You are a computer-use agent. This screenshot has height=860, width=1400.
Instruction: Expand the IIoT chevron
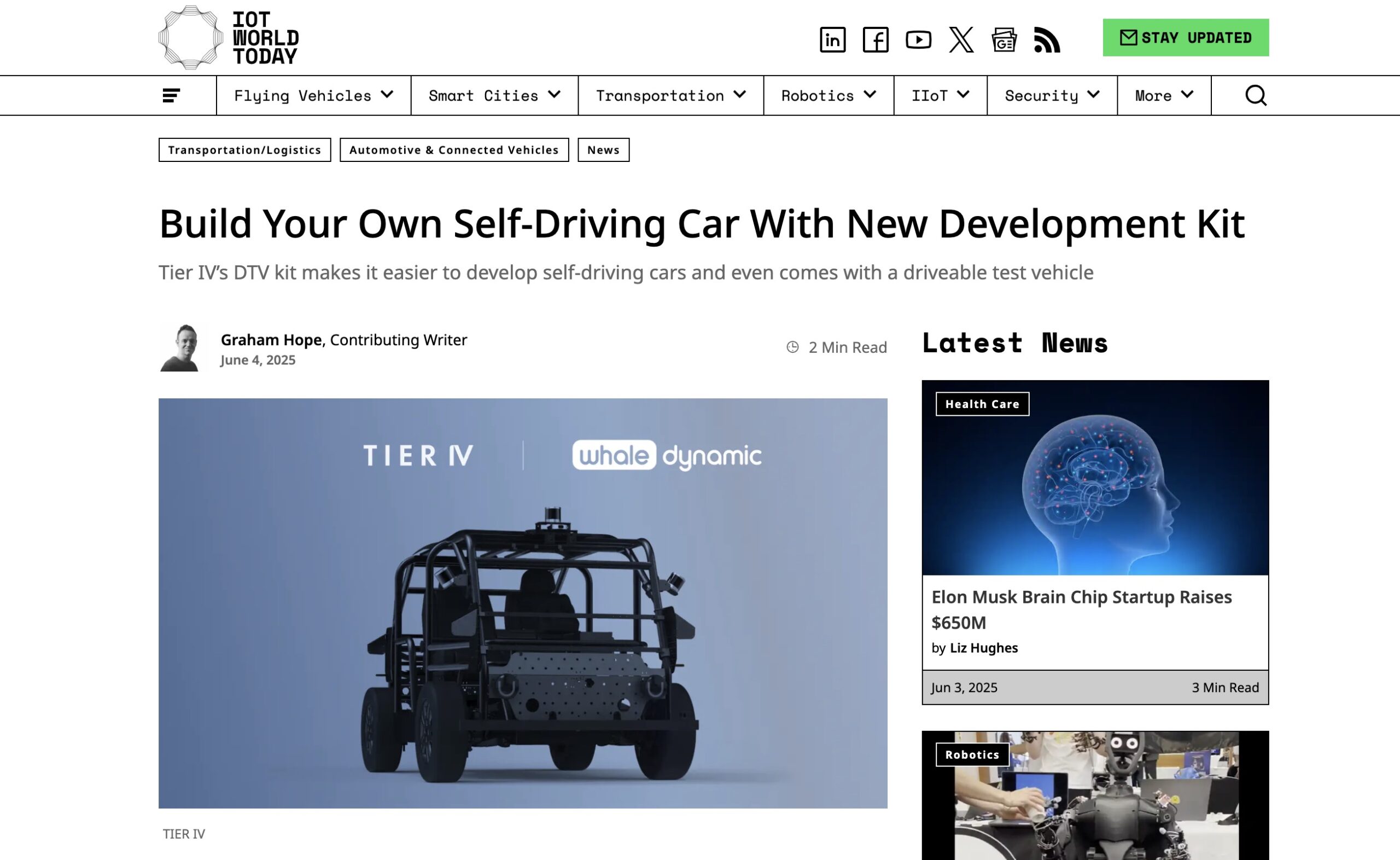point(963,95)
